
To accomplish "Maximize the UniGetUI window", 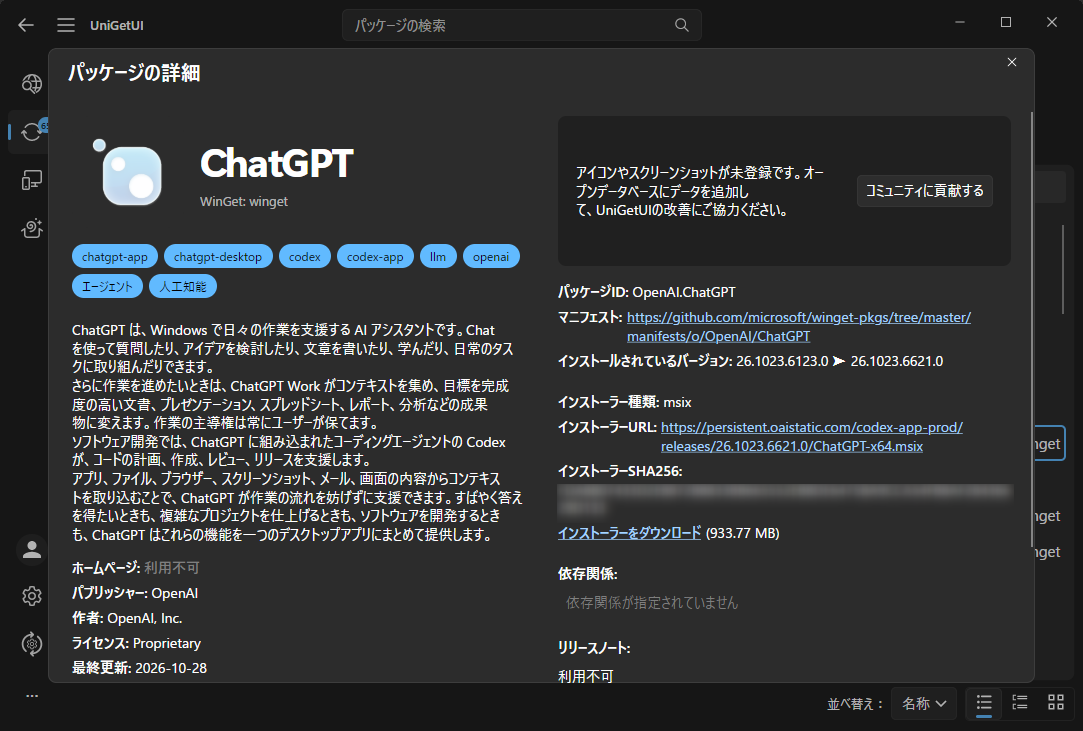I will click(1006, 23).
